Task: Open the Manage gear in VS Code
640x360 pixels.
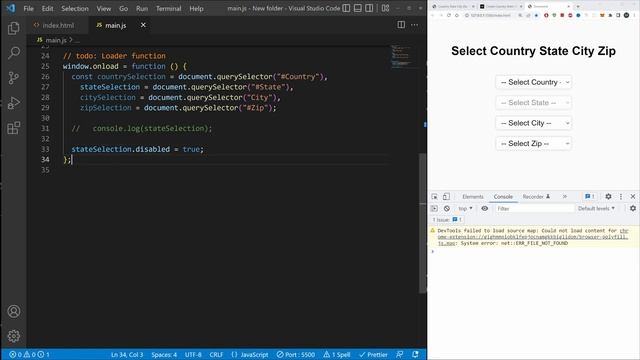Action: [x=13, y=336]
